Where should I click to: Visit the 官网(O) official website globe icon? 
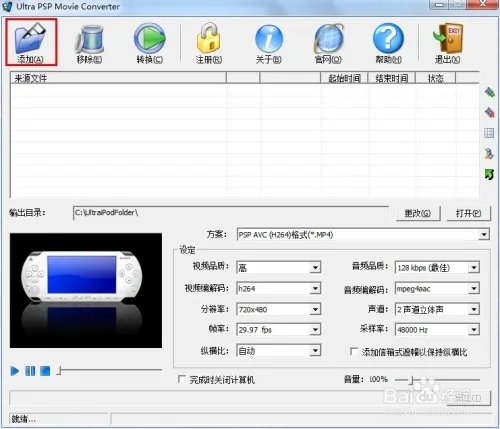[328, 38]
